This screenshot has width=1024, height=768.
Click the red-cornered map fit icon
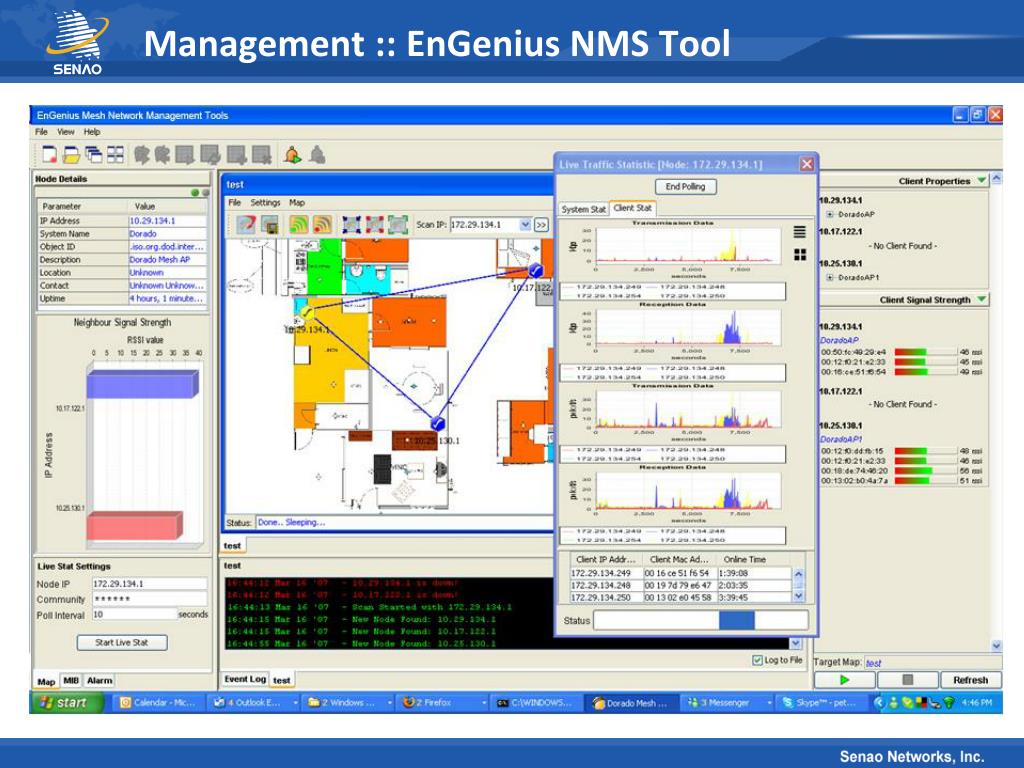click(375, 225)
